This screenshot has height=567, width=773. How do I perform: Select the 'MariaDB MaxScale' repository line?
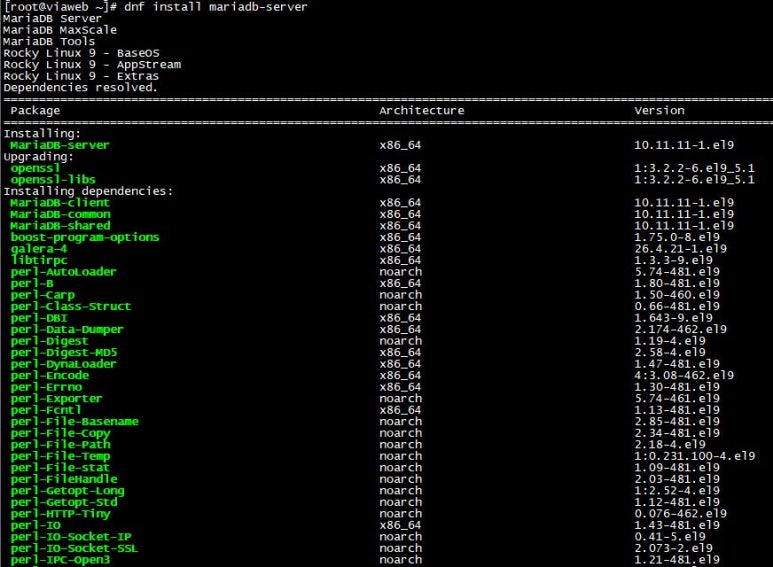60,30
